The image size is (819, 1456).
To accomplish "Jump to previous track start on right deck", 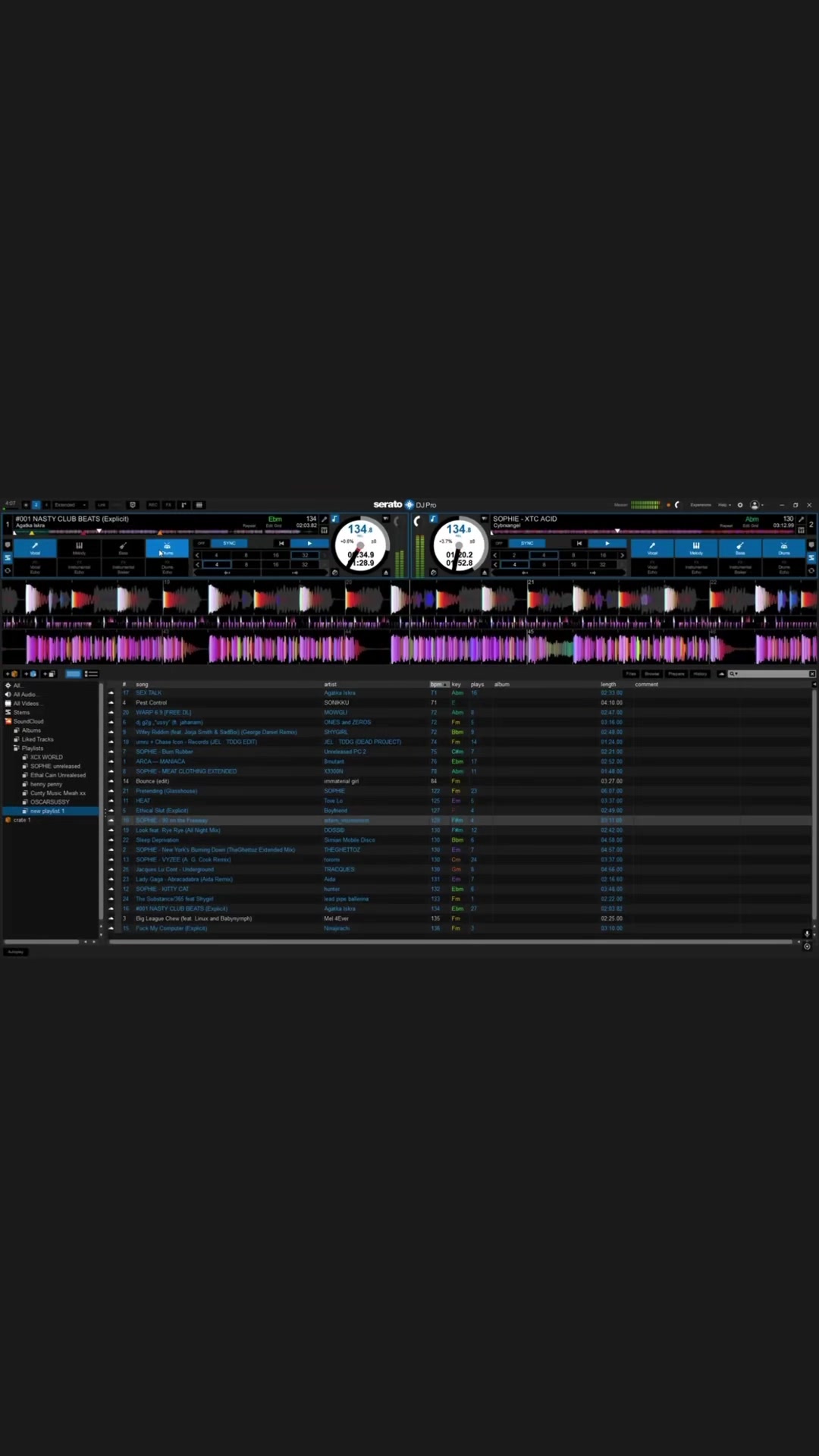I will pyautogui.click(x=579, y=543).
